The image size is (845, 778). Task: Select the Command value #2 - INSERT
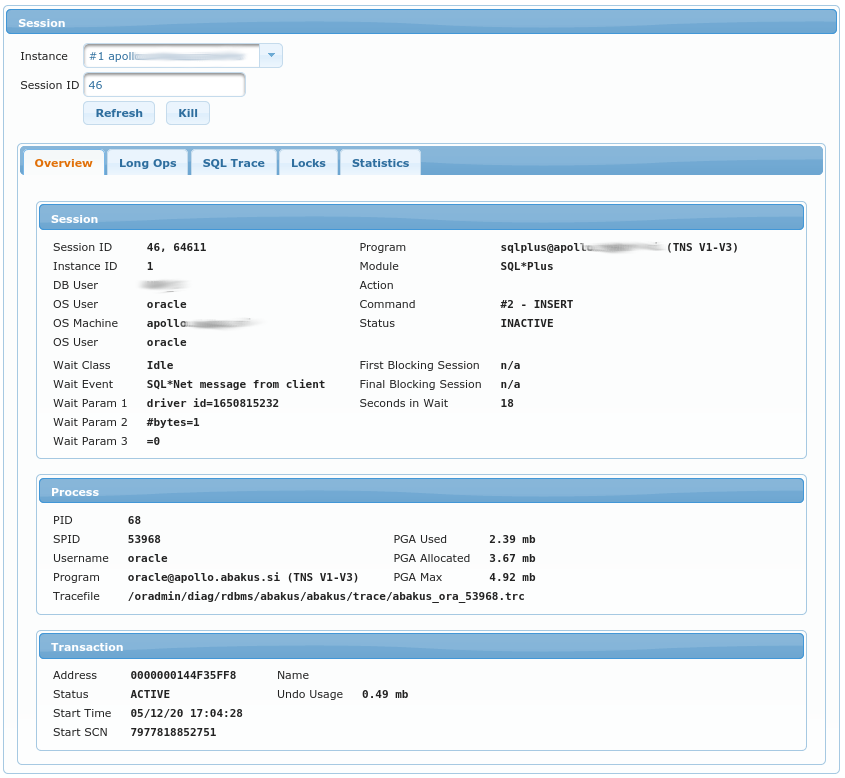click(536, 304)
